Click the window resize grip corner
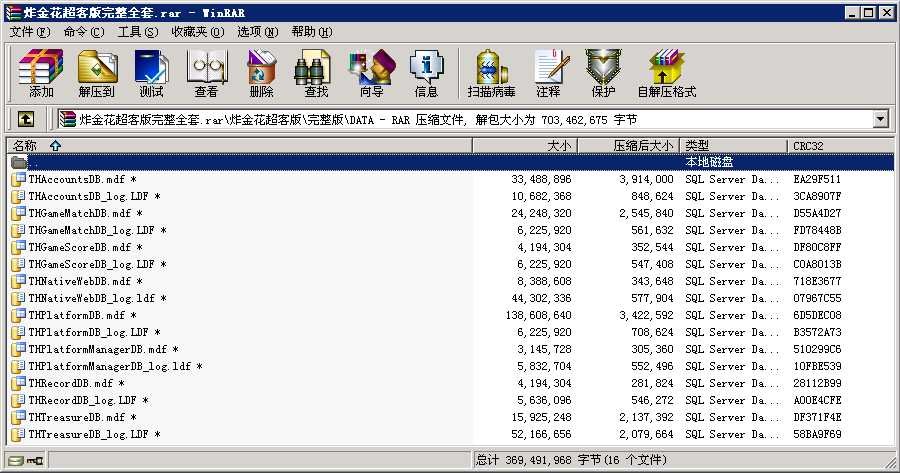This screenshot has width=900, height=473. [x=889, y=462]
